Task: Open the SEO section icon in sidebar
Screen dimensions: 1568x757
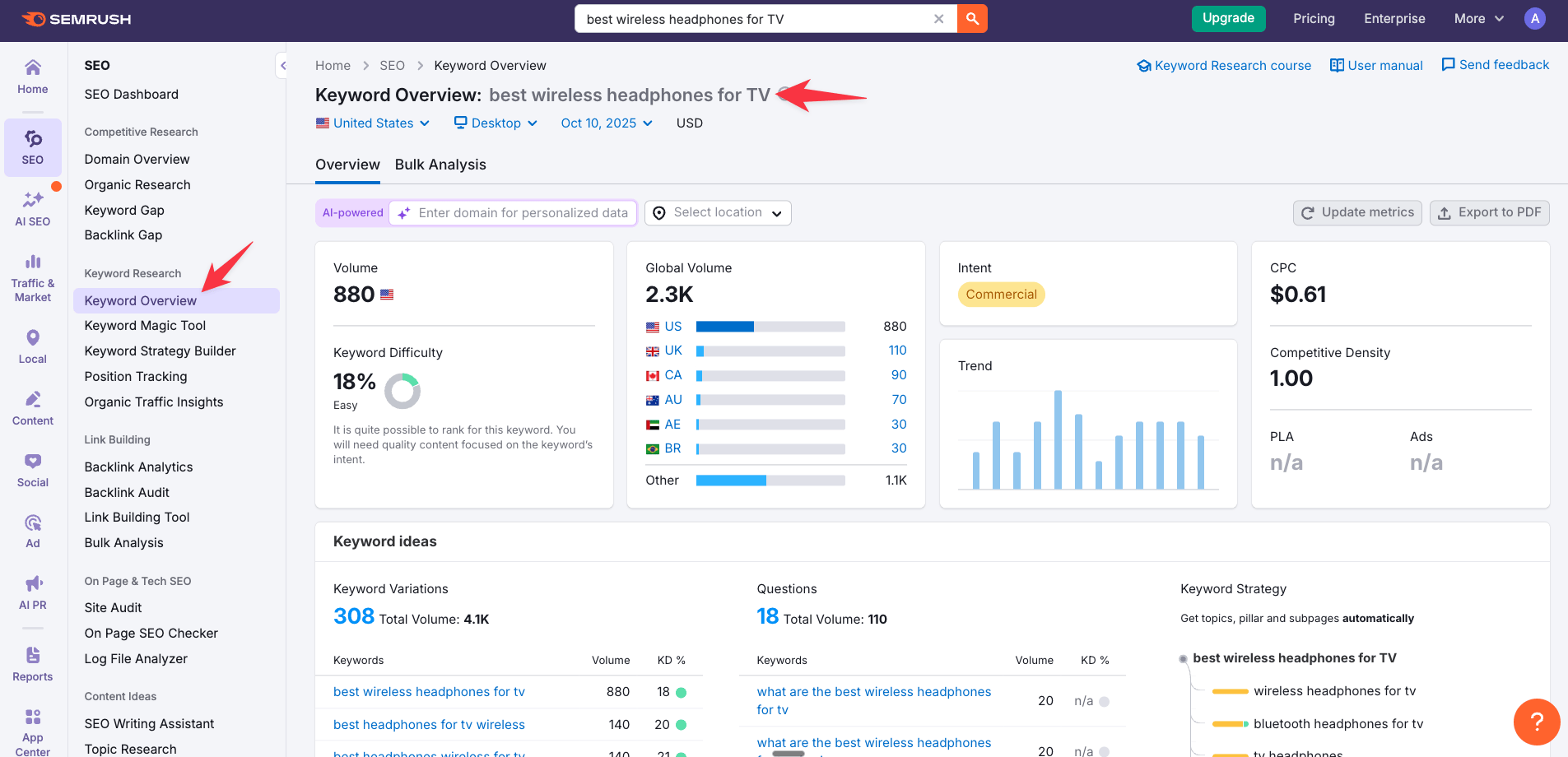Action: point(32,148)
